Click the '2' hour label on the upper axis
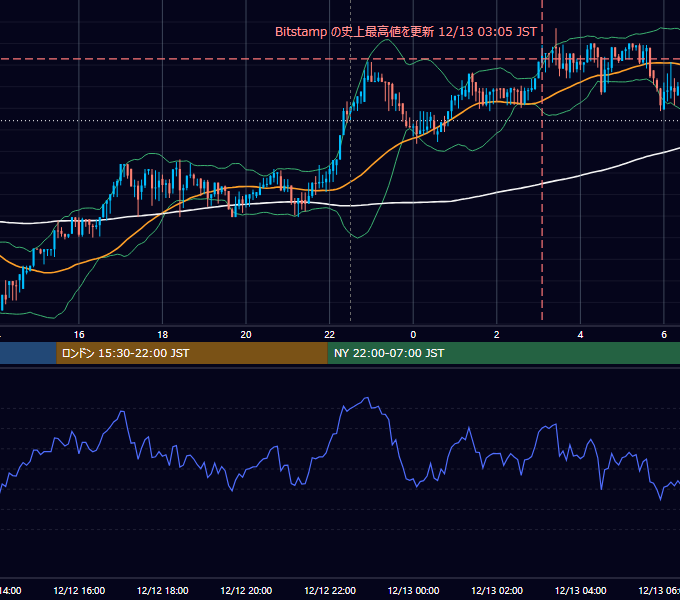The height and width of the screenshot is (600, 680). pos(497,335)
